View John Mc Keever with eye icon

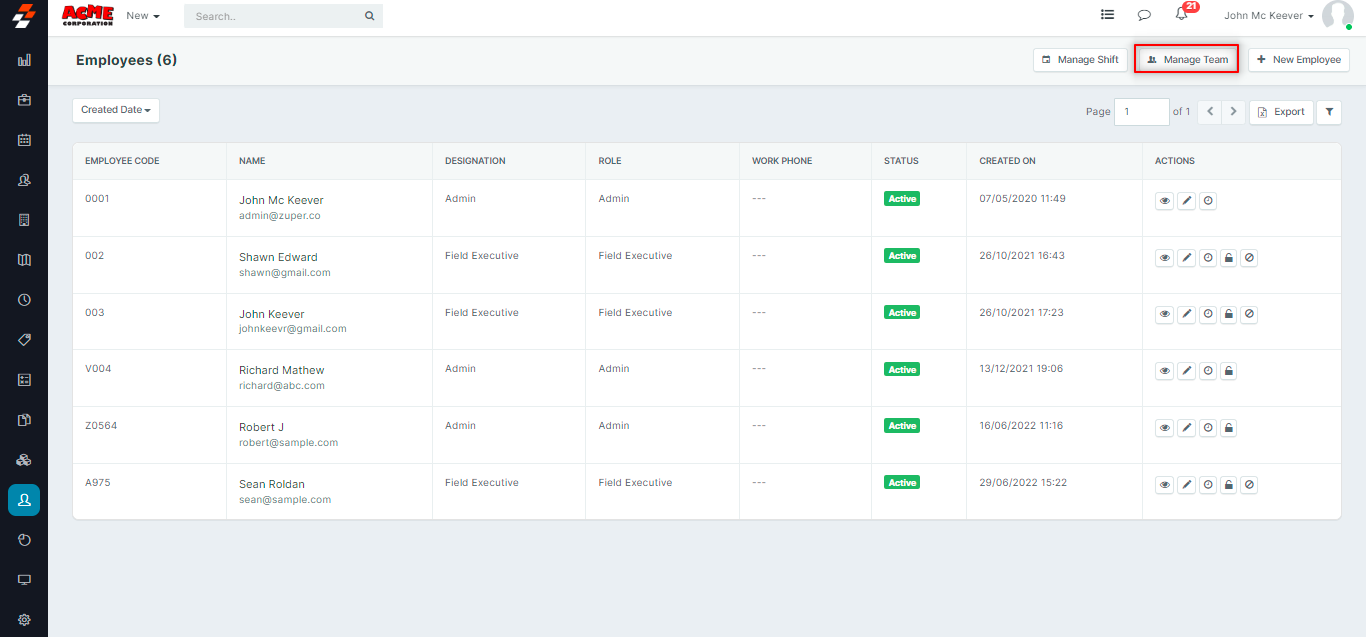click(1165, 201)
